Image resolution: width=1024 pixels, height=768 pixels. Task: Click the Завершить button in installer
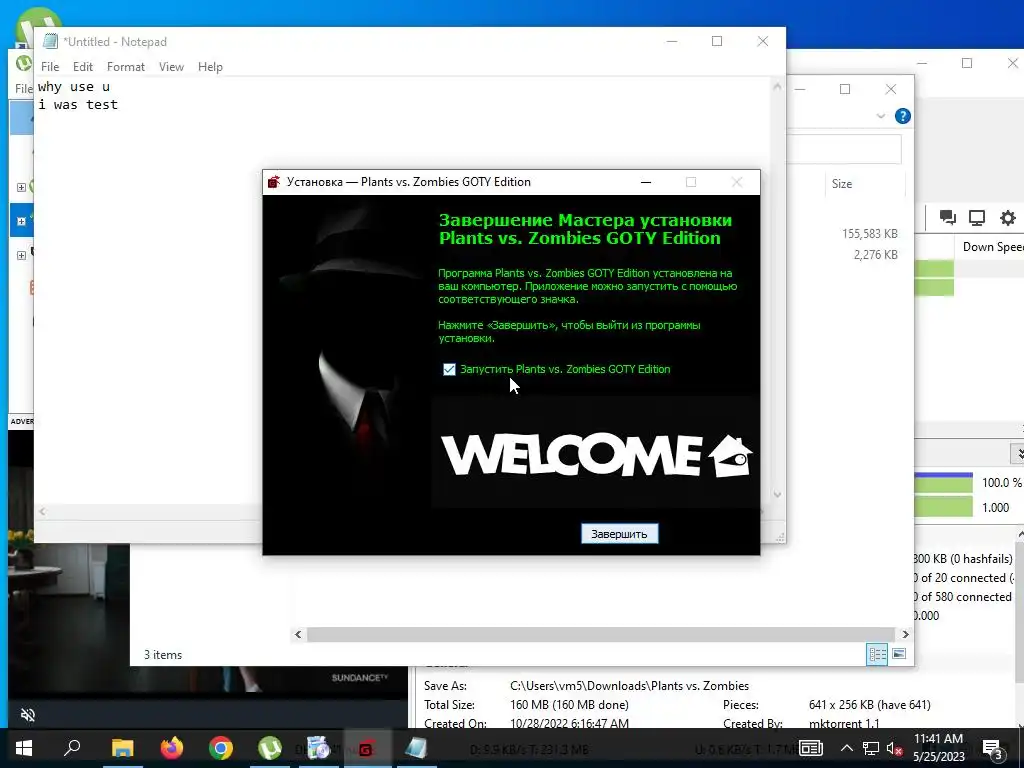pyautogui.click(x=619, y=534)
